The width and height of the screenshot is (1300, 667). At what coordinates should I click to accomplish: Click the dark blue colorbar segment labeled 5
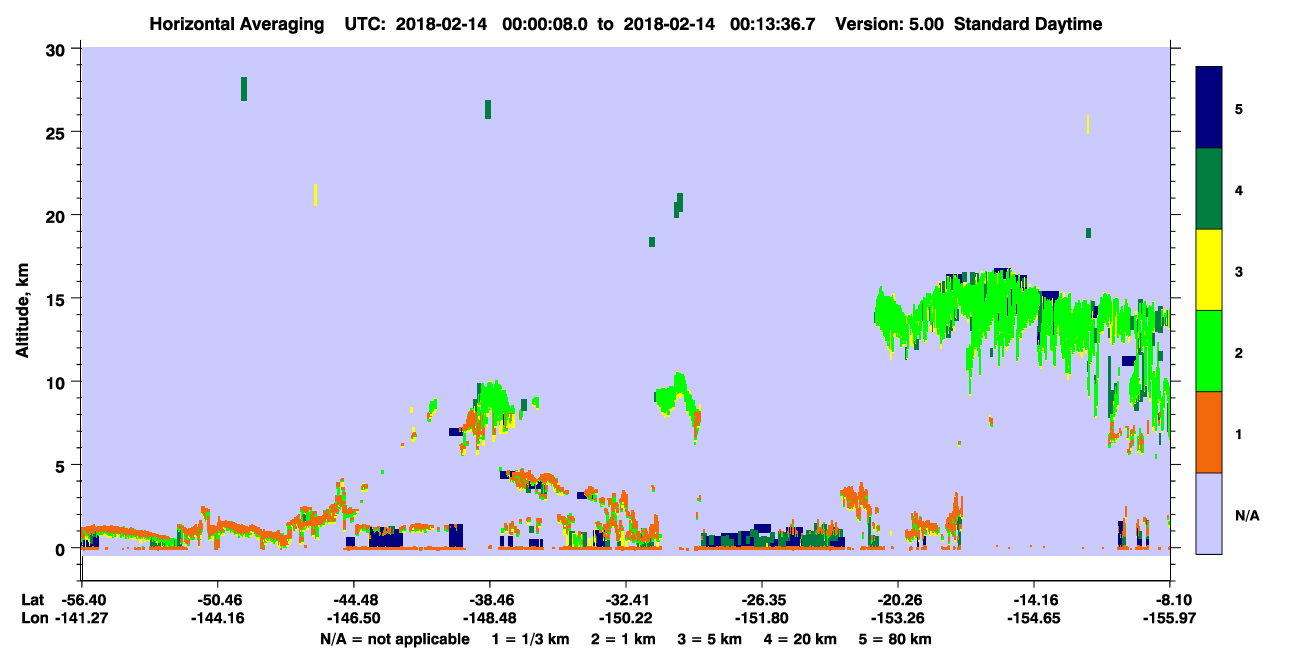(1209, 108)
